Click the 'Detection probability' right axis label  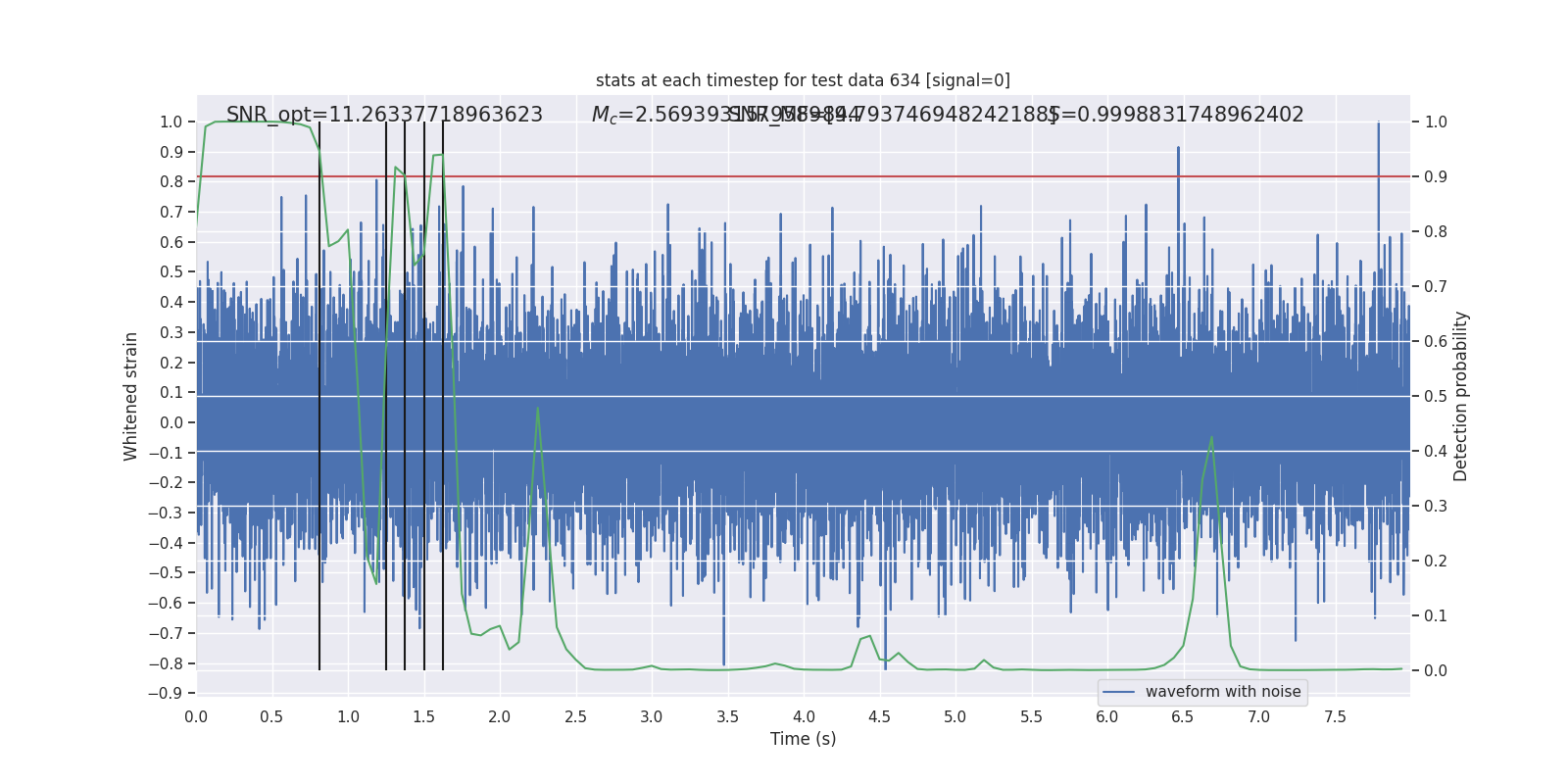point(1461,396)
